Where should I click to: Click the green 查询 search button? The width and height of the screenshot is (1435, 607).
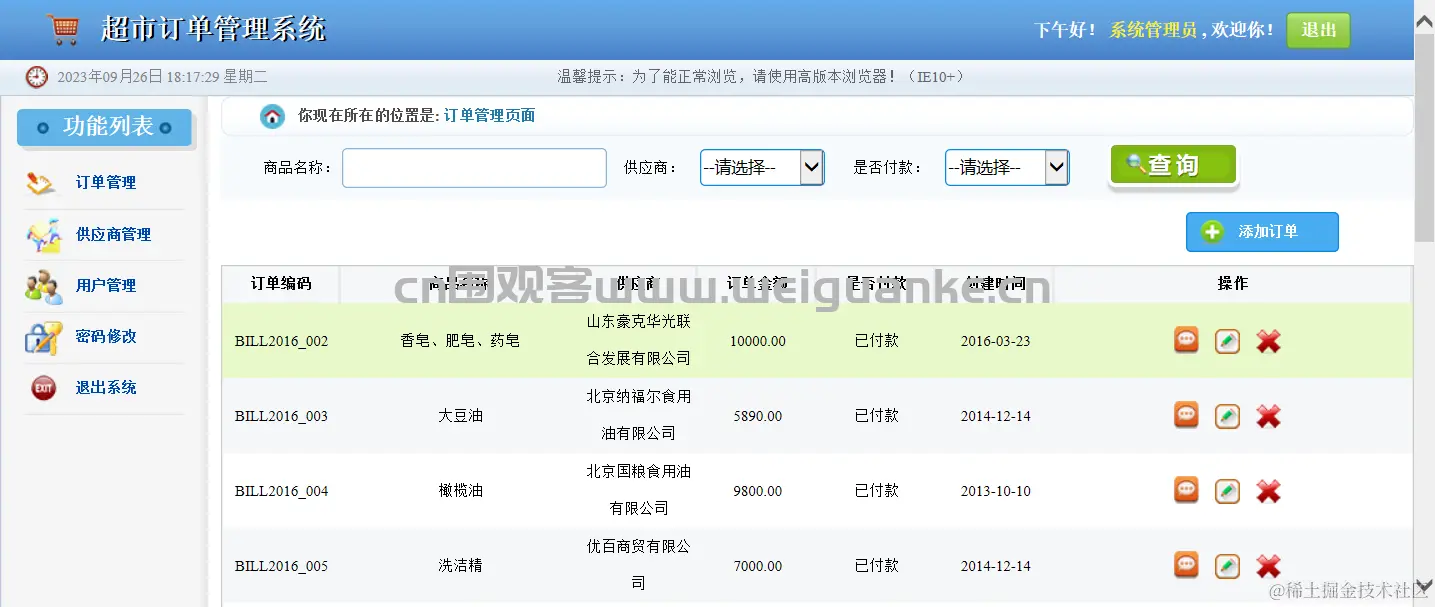[1173, 165]
